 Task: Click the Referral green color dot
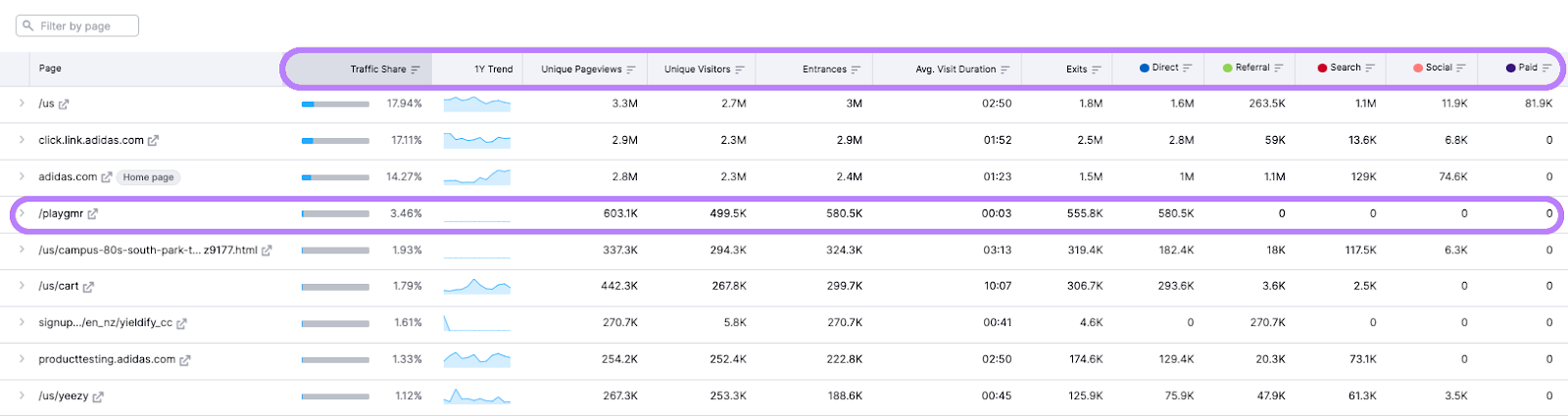coord(1227,68)
